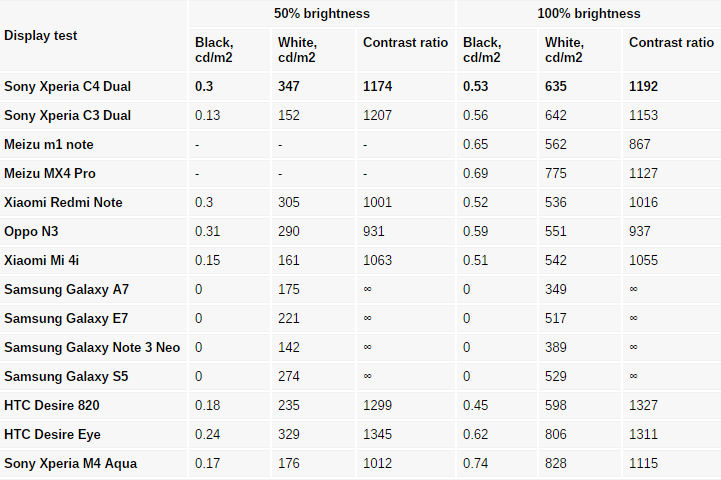The height and width of the screenshot is (480, 721).
Task: Select the Samsung Galaxy A7 row label
Action: coord(66,289)
